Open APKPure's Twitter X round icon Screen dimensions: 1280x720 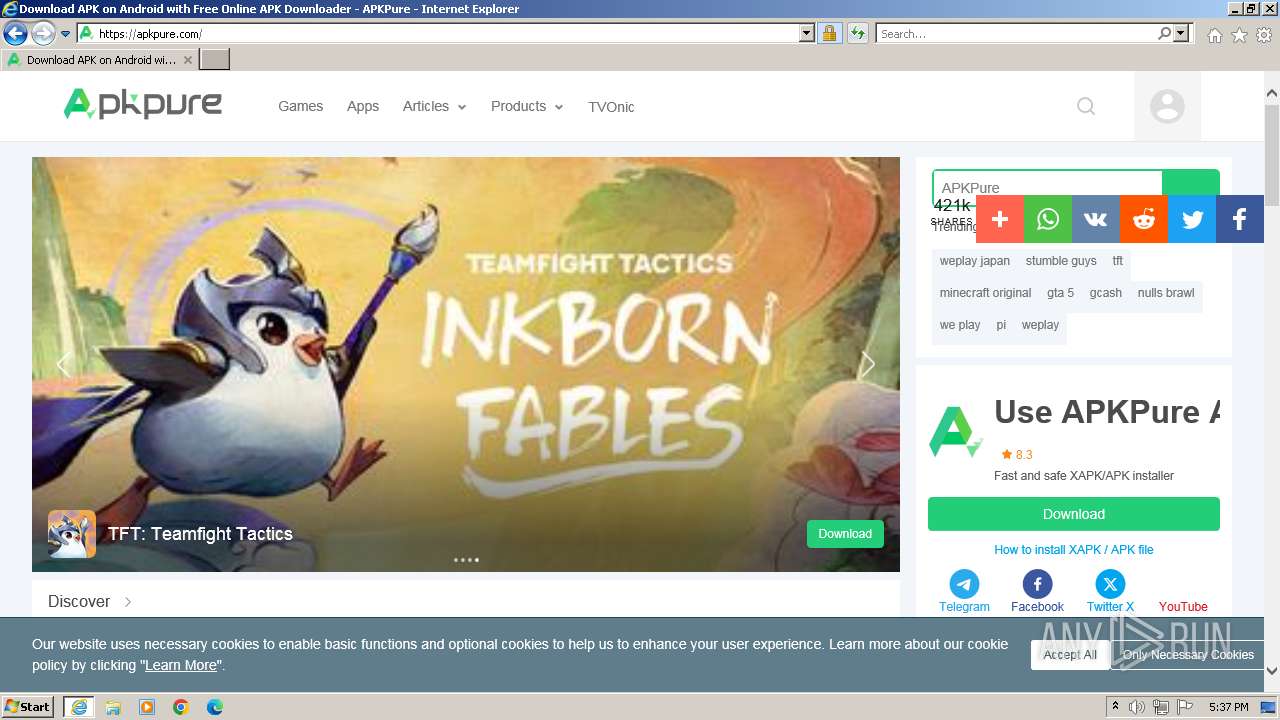pyautogui.click(x=1110, y=584)
